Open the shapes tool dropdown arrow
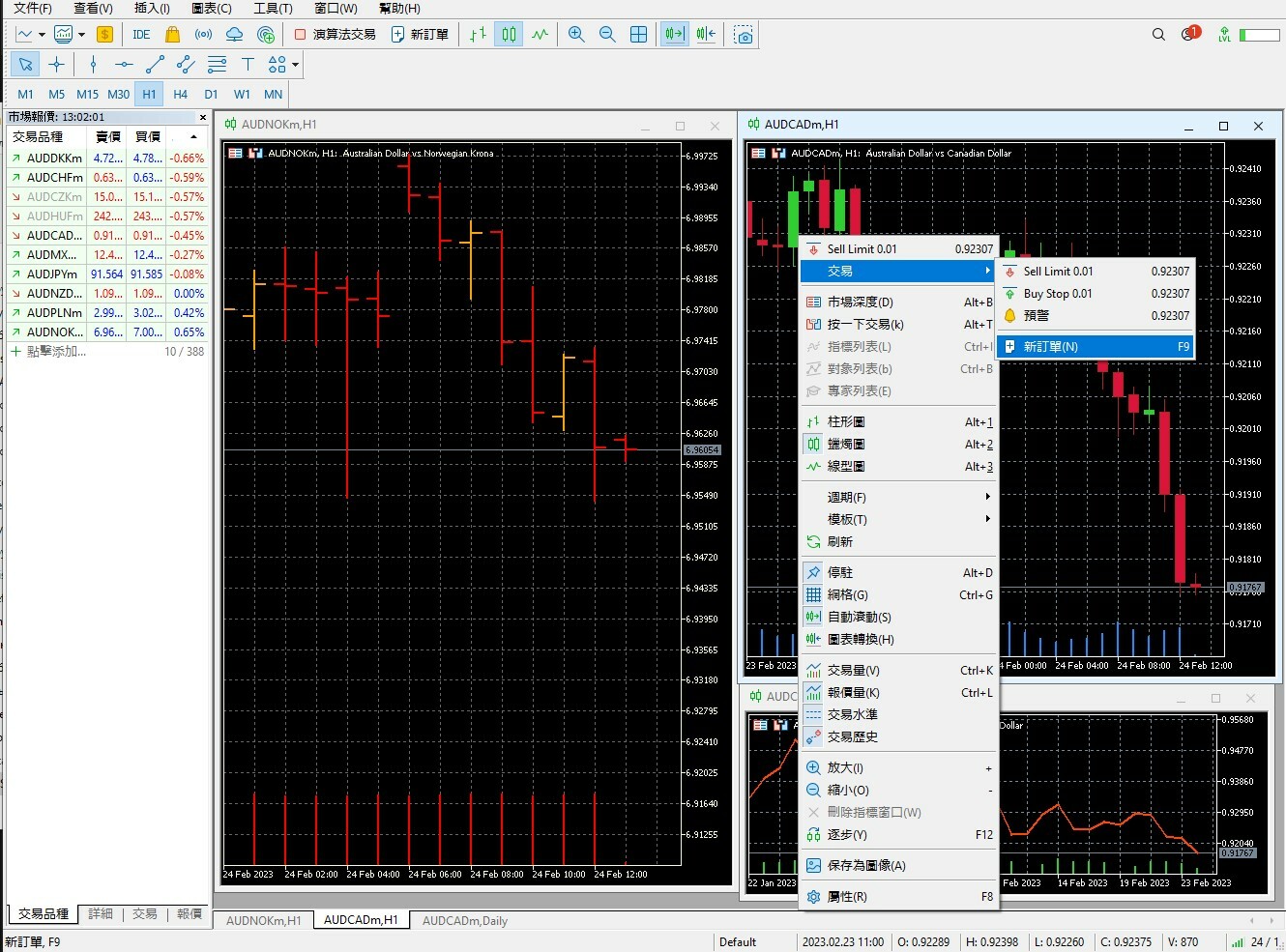This screenshot has height=952, width=1286. tap(295, 65)
